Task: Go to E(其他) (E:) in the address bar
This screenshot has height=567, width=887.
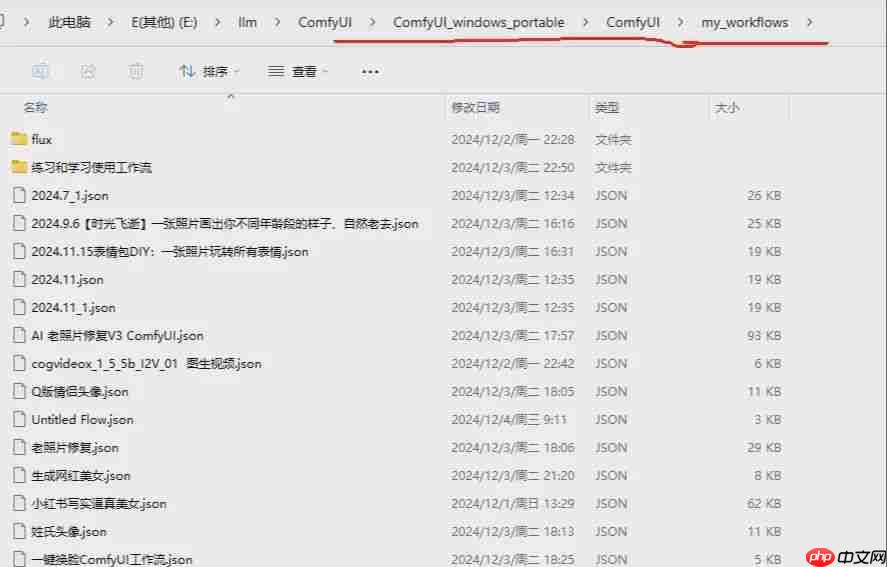Action: pyautogui.click(x=164, y=23)
